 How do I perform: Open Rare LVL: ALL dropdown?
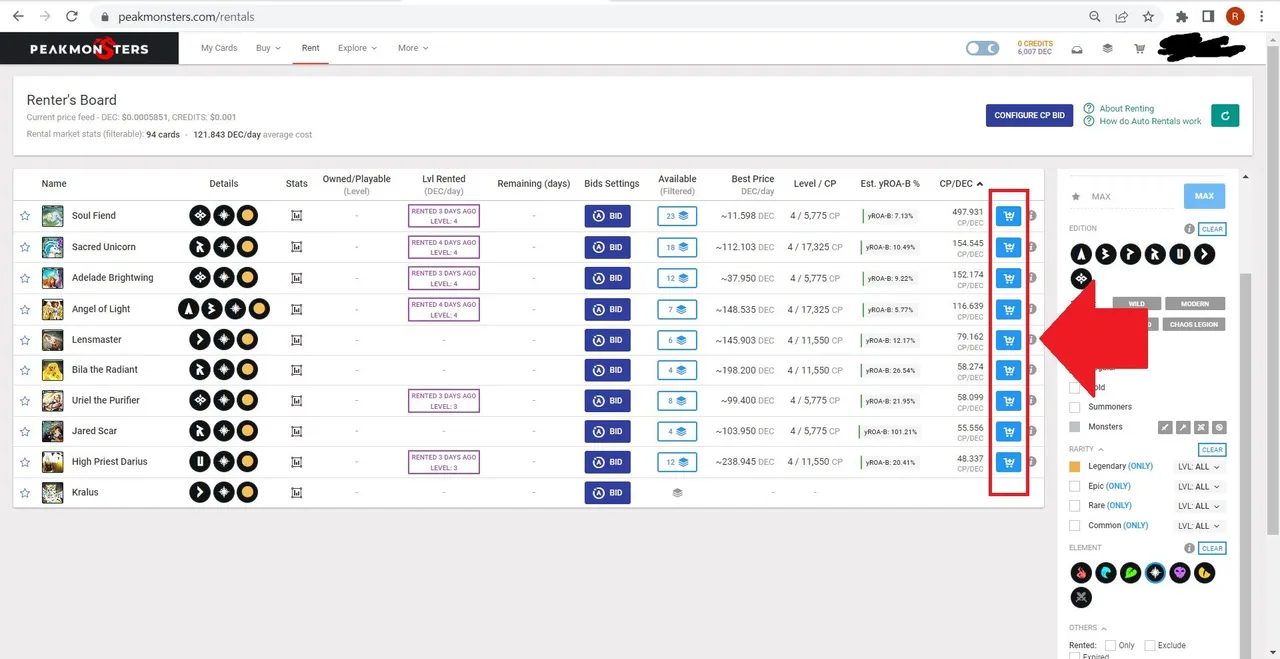pos(1200,506)
